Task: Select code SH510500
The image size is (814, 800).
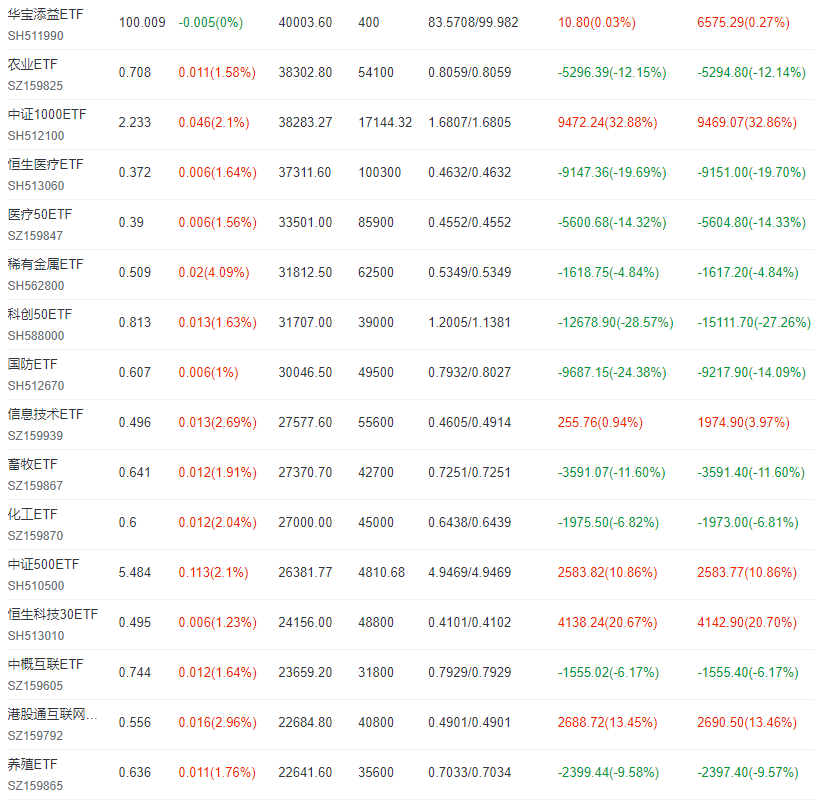Action: (36, 586)
